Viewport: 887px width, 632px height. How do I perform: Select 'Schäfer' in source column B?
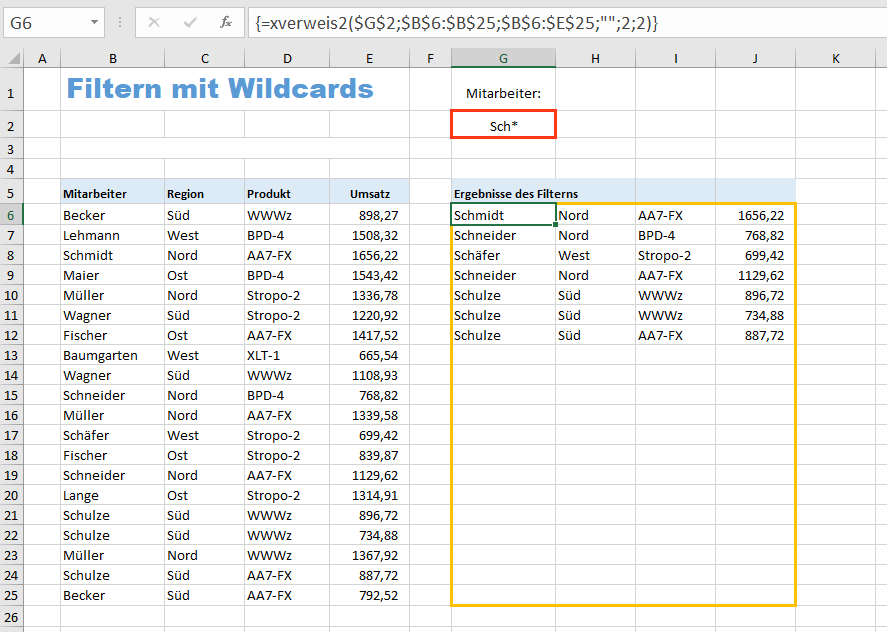point(113,436)
